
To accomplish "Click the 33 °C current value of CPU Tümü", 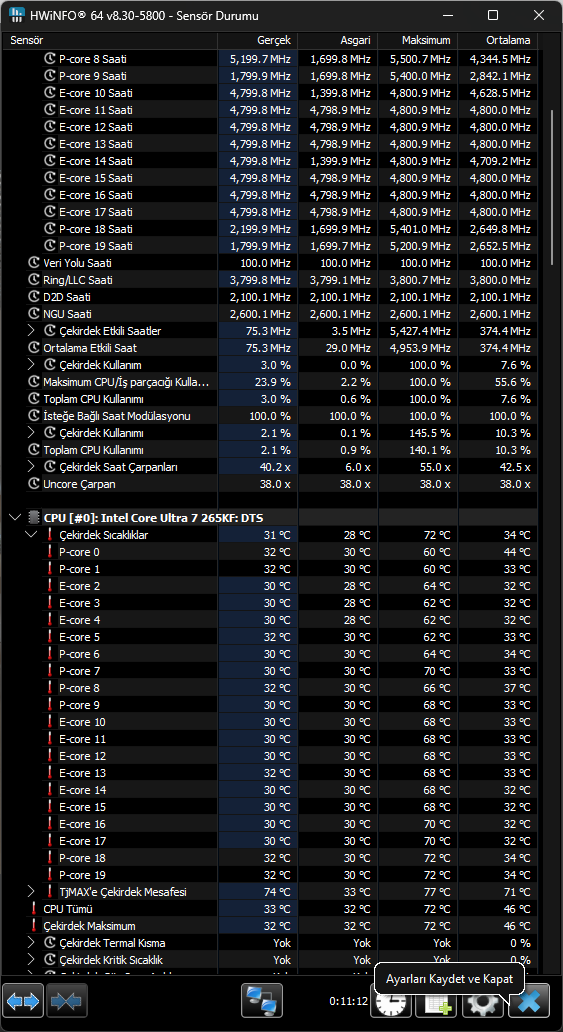I will click(x=277, y=909).
